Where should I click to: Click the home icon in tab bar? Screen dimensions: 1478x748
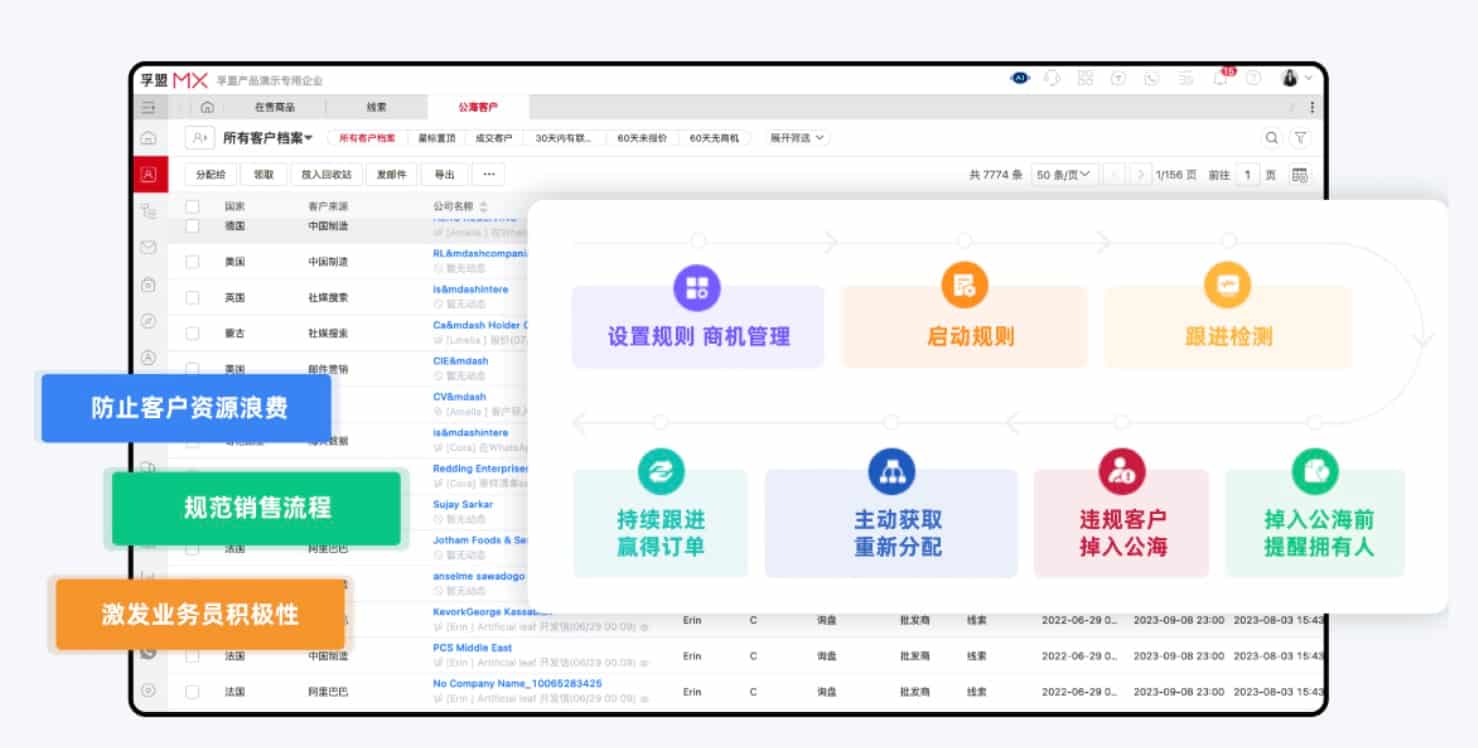[x=207, y=108]
